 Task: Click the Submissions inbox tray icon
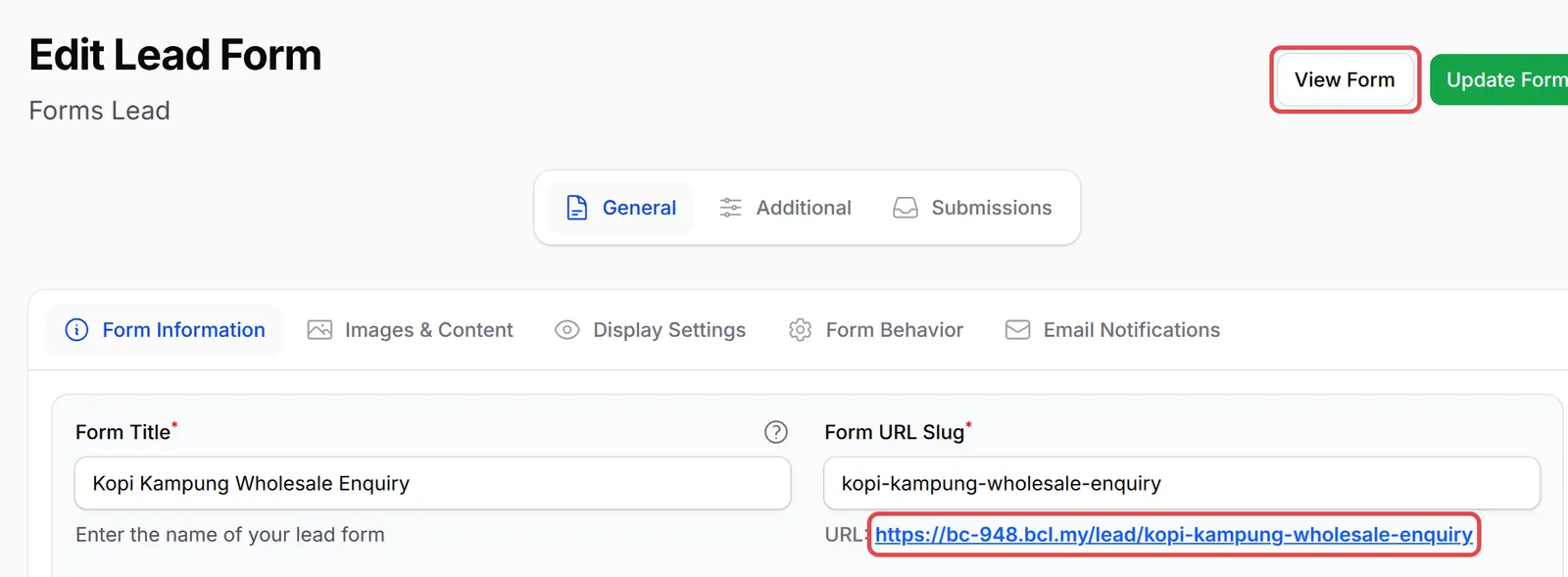coord(906,208)
